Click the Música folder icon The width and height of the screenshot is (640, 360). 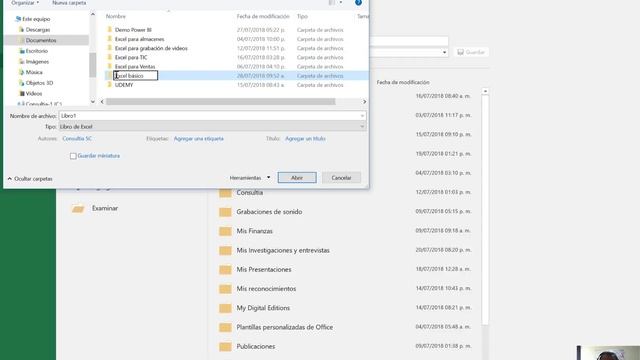click(22, 72)
